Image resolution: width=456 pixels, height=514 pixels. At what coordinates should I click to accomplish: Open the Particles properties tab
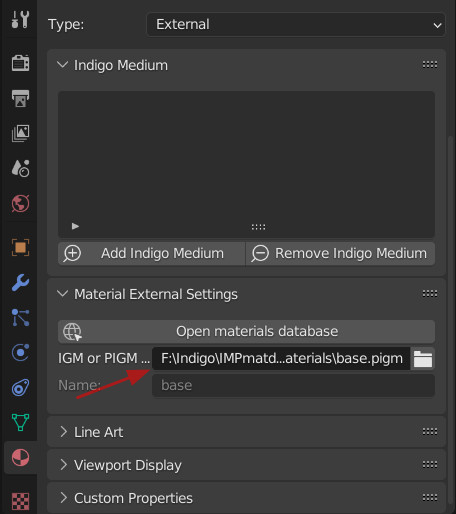click(x=20, y=317)
